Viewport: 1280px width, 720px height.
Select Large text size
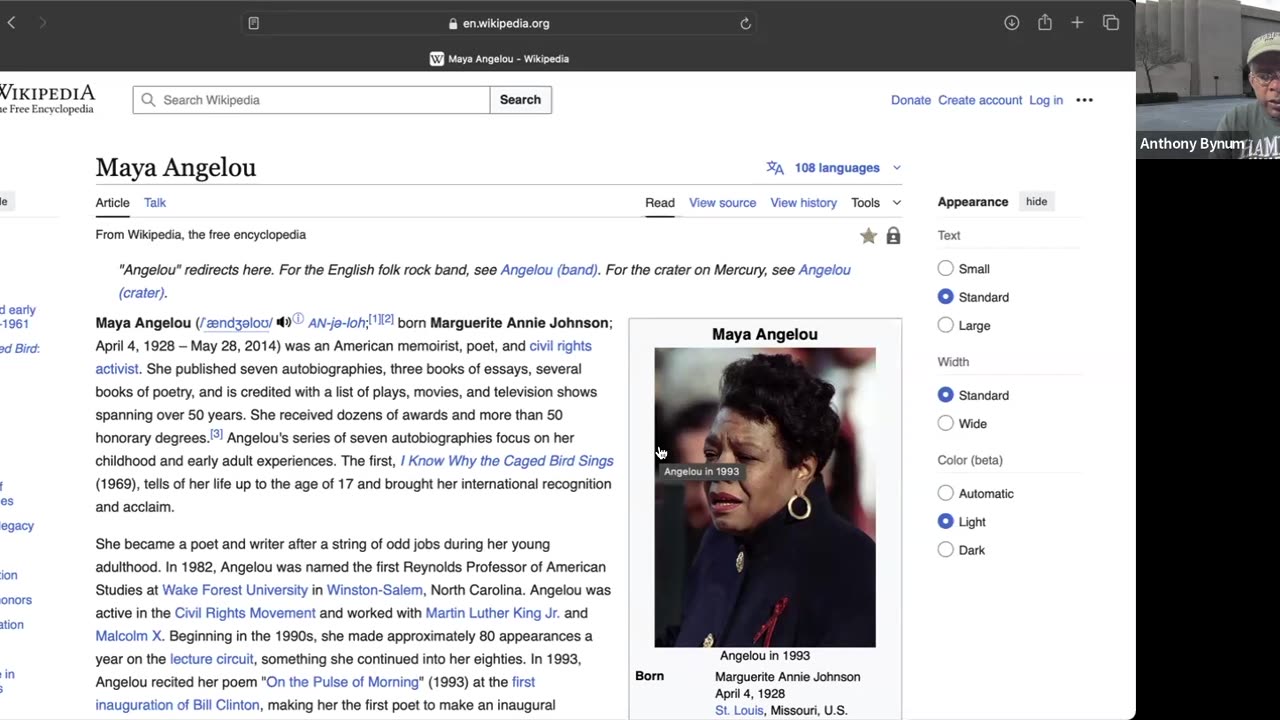946,325
